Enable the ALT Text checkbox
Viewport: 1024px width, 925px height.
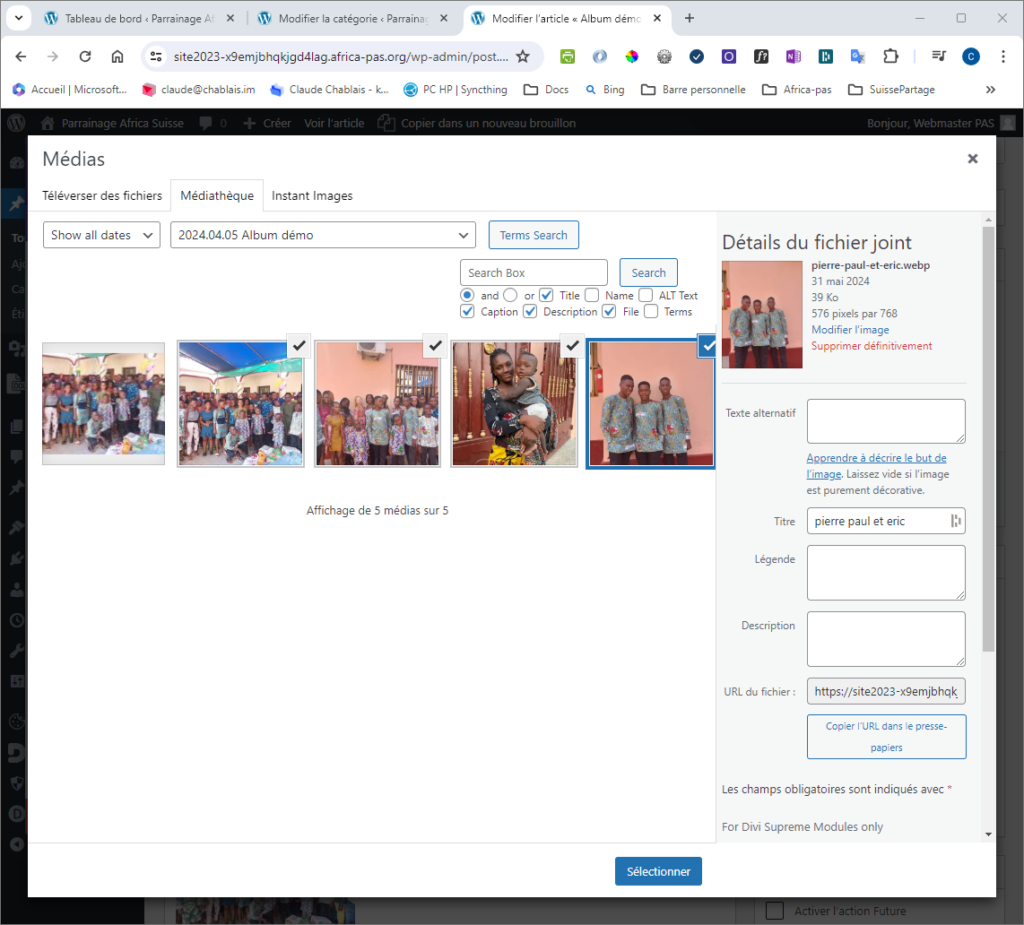[x=646, y=295]
